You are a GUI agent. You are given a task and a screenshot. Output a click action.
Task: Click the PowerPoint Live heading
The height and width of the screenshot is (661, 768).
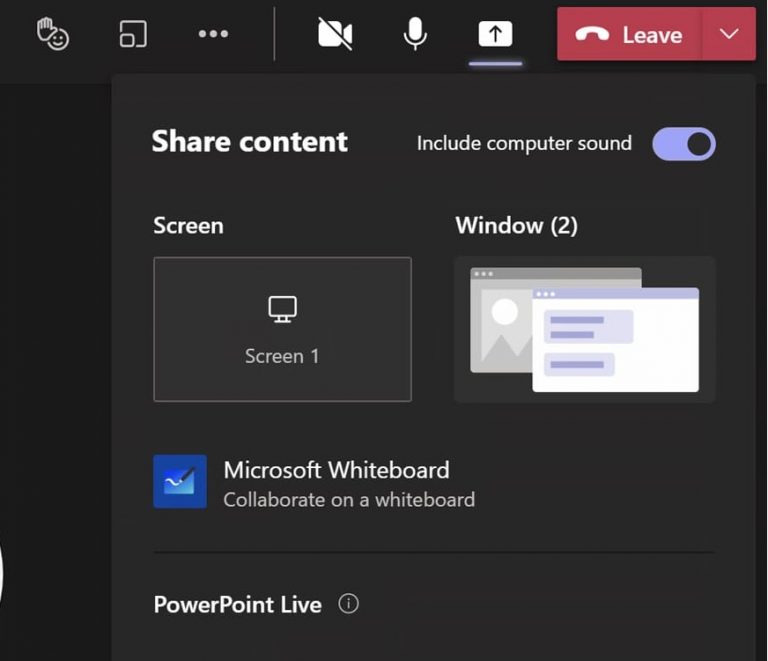[x=238, y=604]
